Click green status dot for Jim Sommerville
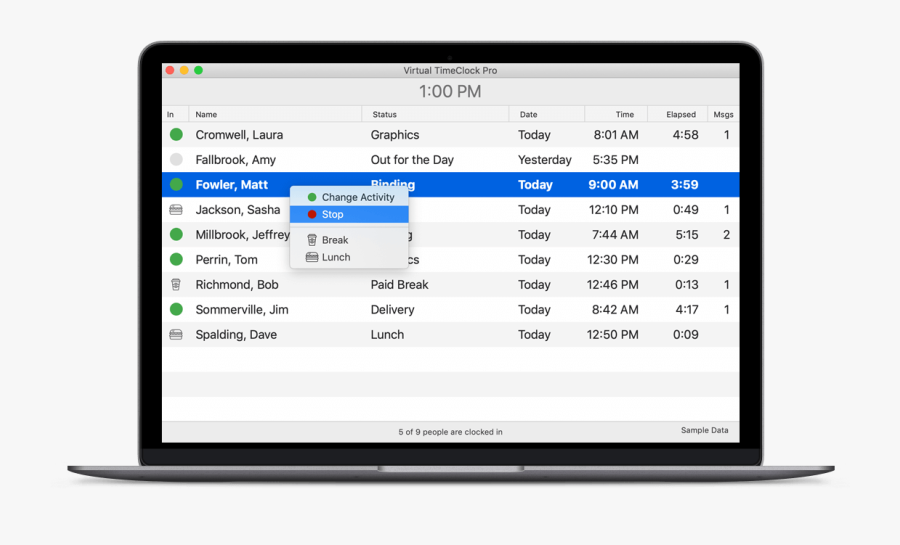900x545 pixels. (176, 310)
